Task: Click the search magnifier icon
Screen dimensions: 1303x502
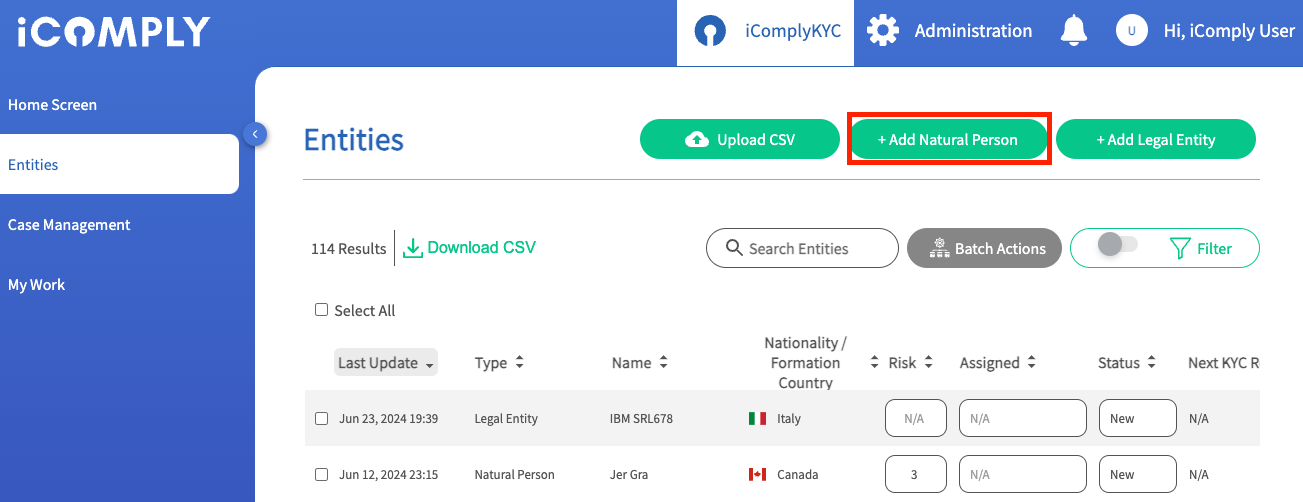Action: pyautogui.click(x=733, y=248)
